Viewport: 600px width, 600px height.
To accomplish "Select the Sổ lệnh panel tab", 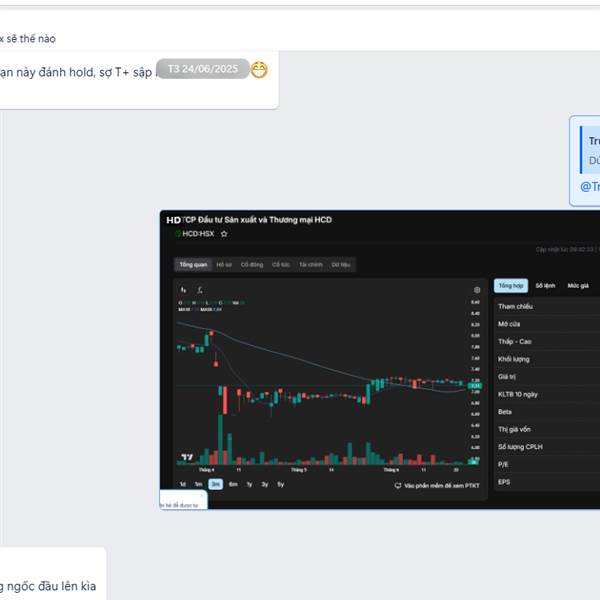I will [x=545, y=285].
